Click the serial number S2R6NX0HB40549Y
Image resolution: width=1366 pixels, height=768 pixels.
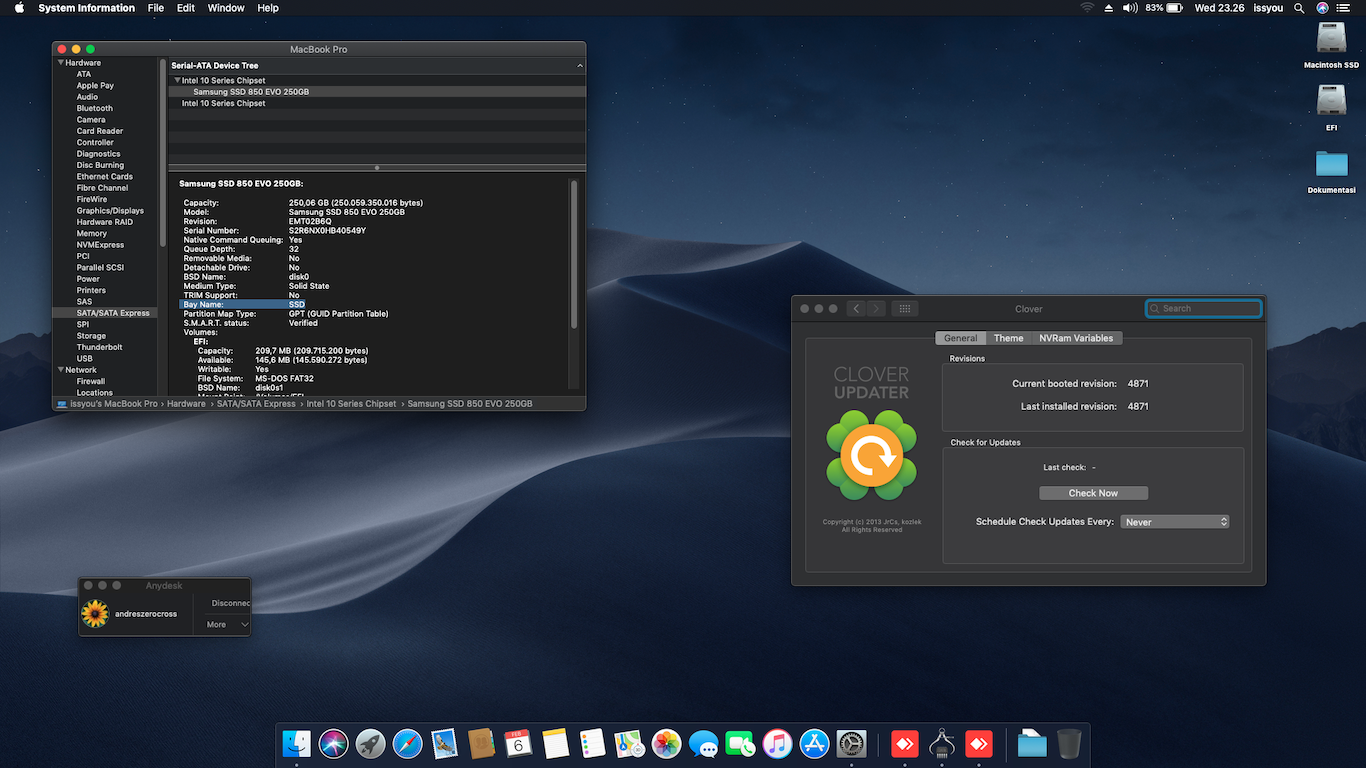pyautogui.click(x=327, y=231)
